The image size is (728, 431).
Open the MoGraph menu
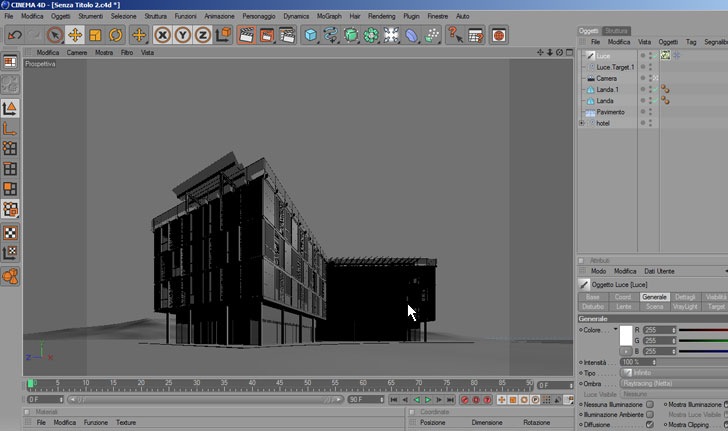click(329, 16)
